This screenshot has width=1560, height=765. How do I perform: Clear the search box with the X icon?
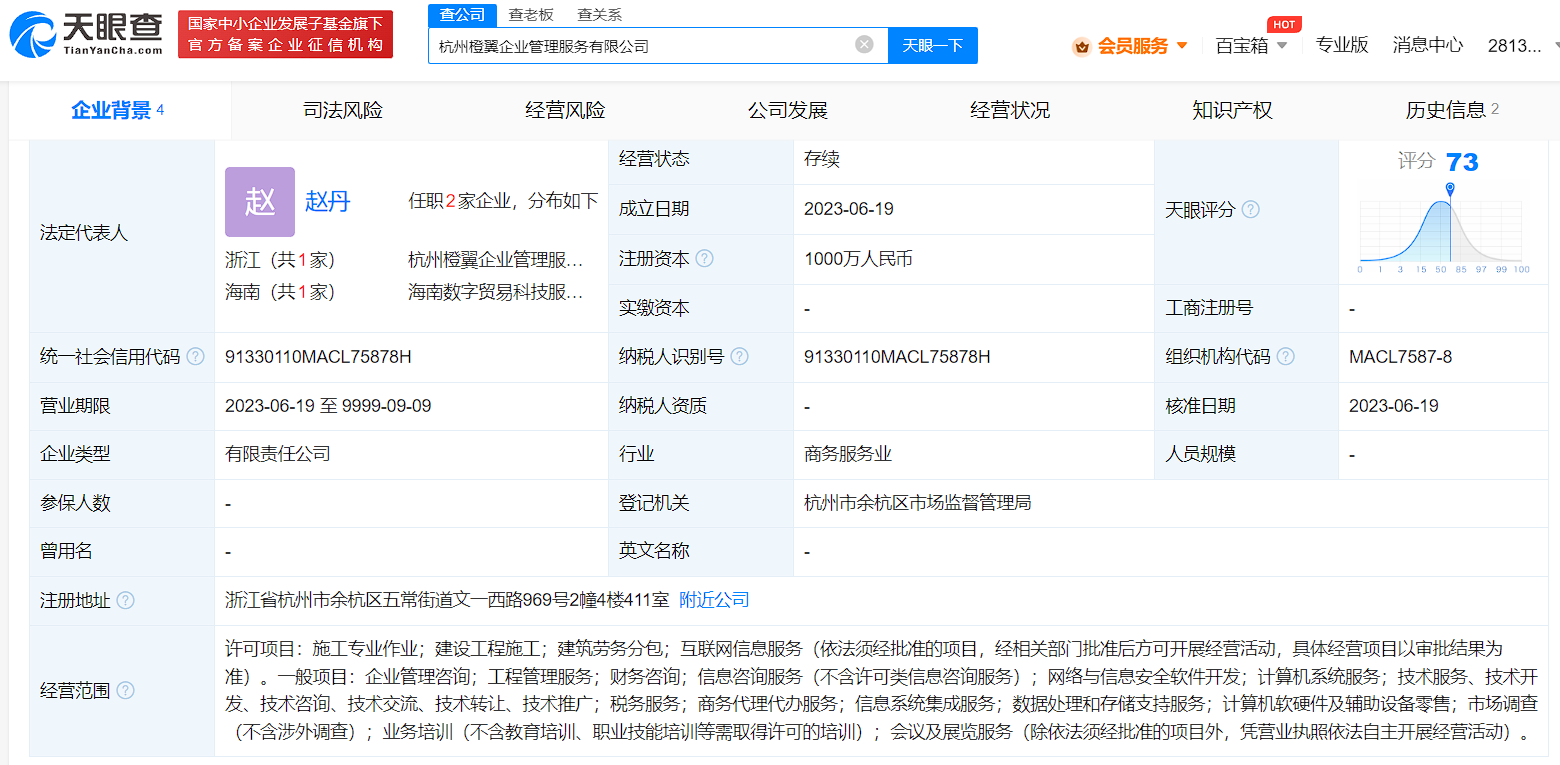coord(864,45)
